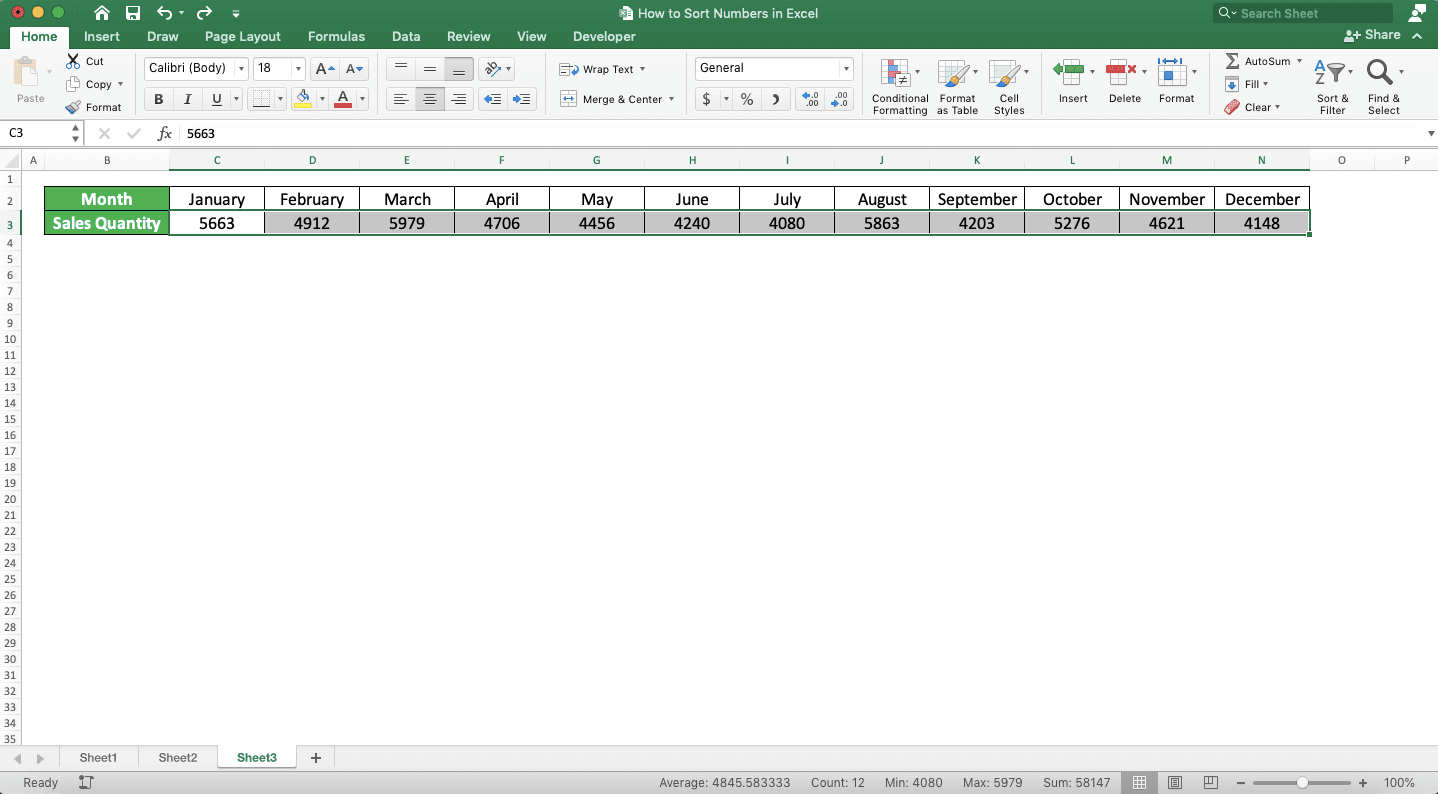The height and width of the screenshot is (794, 1438).
Task: Open the Formulas ribbon tab
Action: [336, 36]
